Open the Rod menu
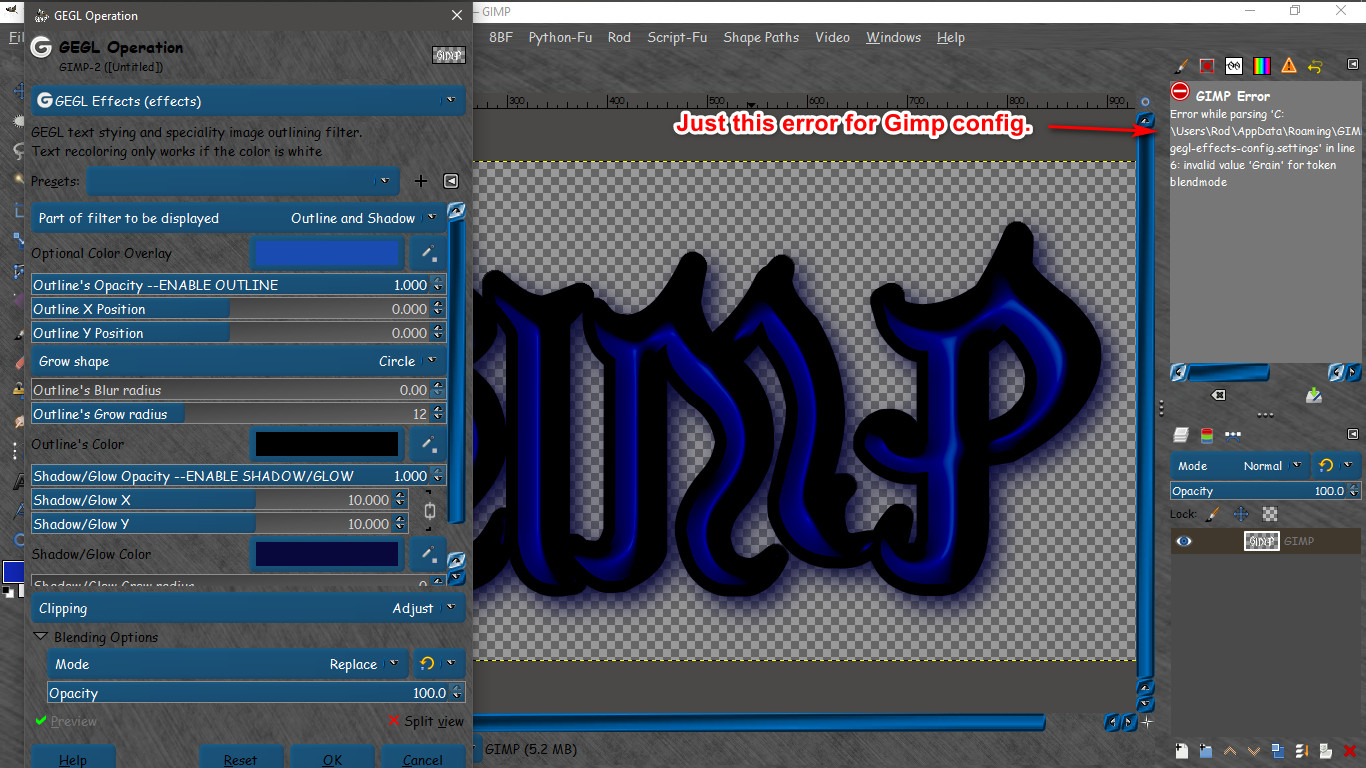Image resolution: width=1366 pixels, height=768 pixels. coord(619,37)
